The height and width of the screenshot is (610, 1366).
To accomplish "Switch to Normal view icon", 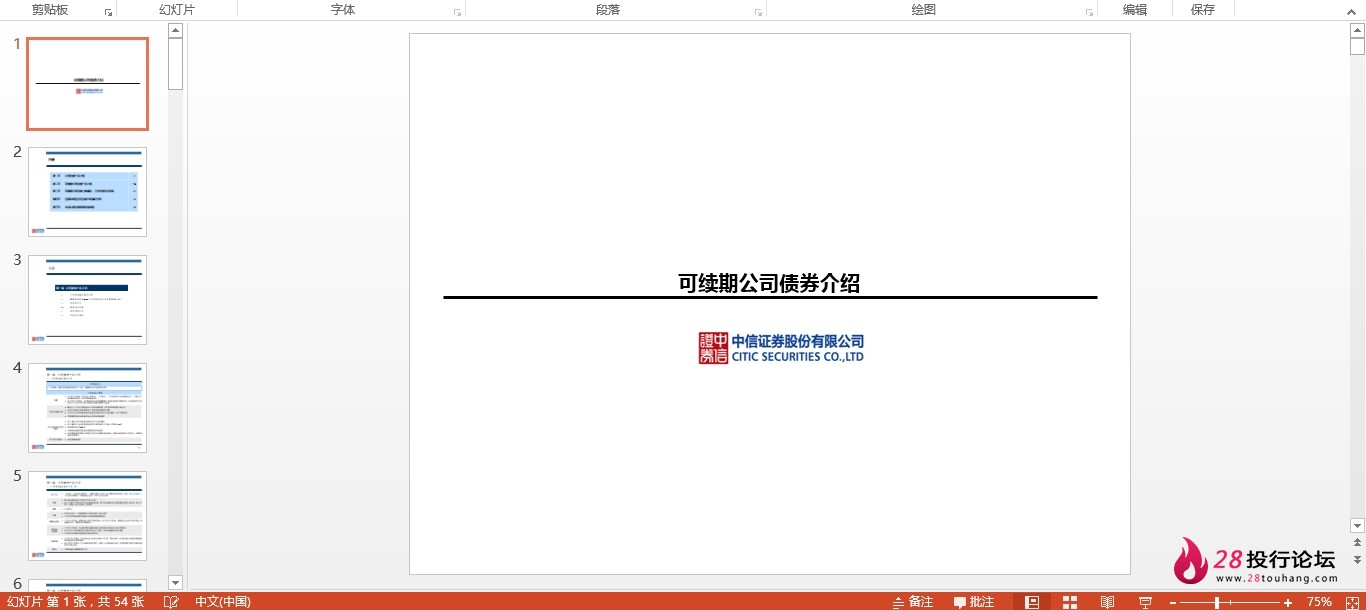I will (x=1032, y=602).
